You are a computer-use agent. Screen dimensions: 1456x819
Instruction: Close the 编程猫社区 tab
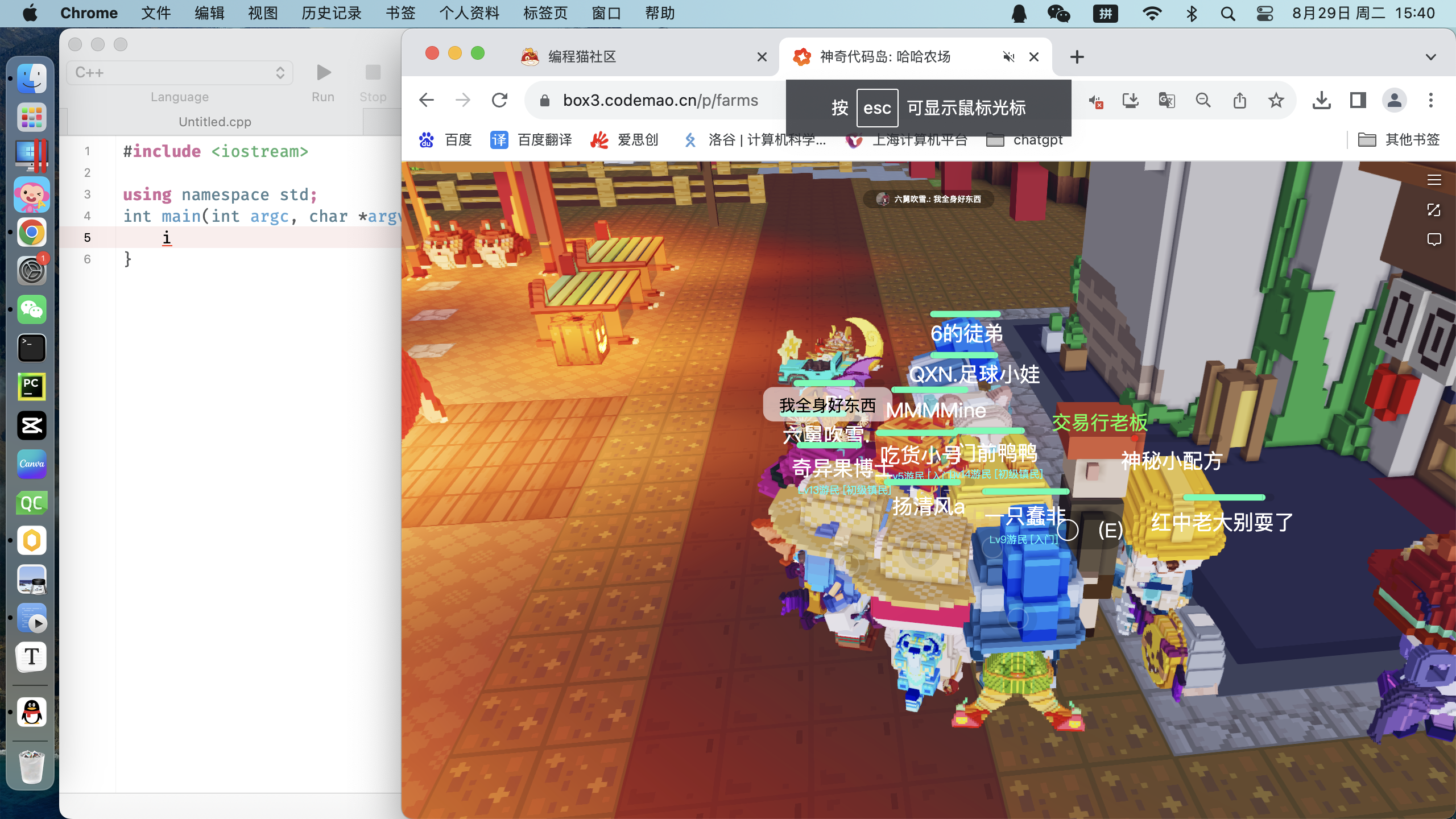[762, 57]
